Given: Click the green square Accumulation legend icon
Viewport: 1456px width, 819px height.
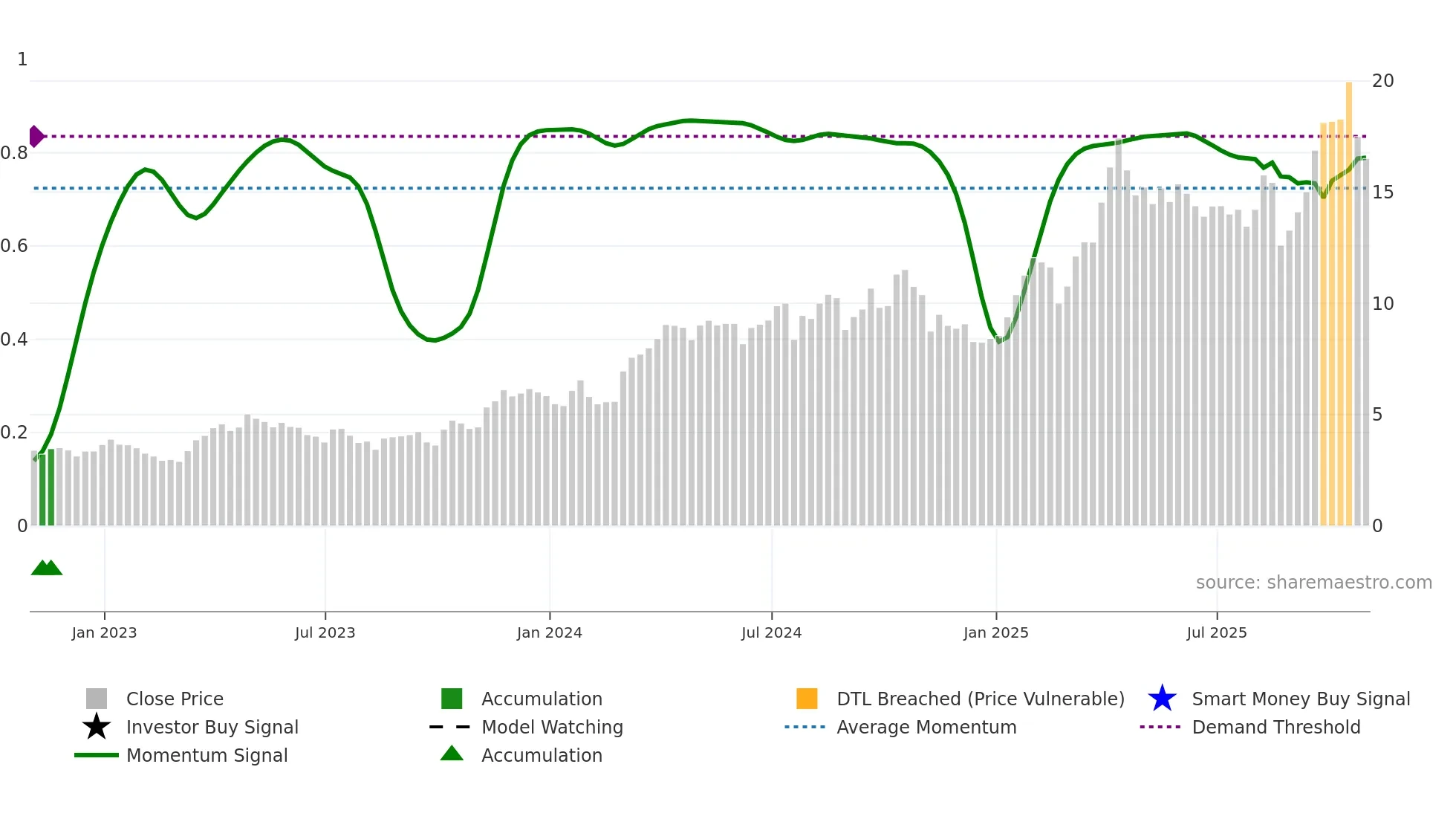Looking at the screenshot, I should [x=452, y=699].
